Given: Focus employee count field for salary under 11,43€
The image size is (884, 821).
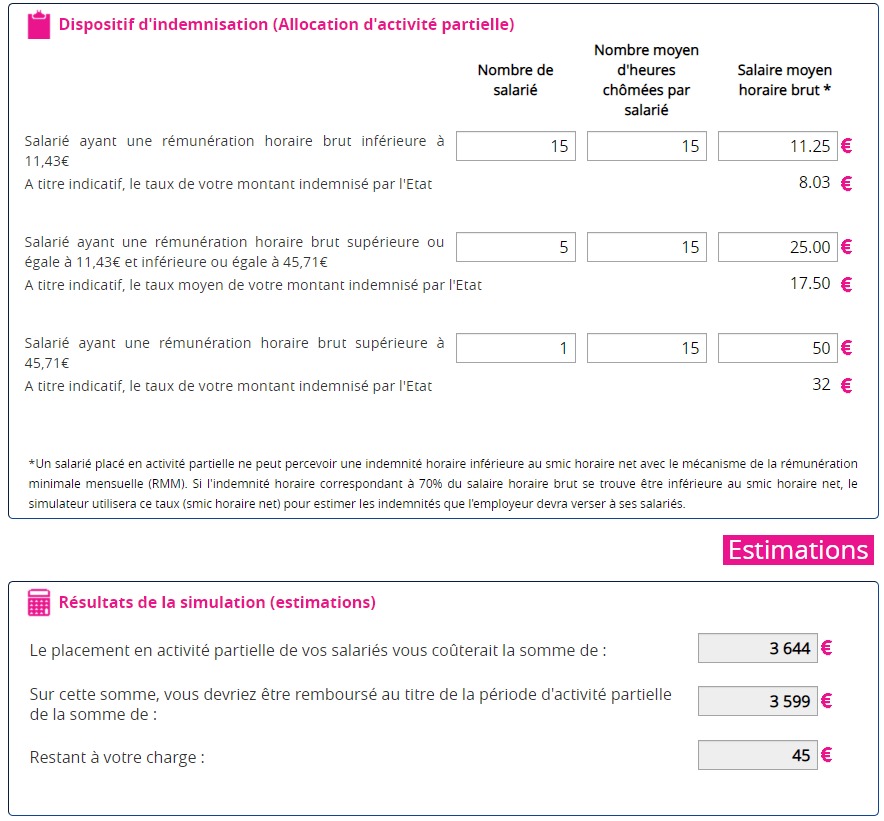Looking at the screenshot, I should point(516,146).
